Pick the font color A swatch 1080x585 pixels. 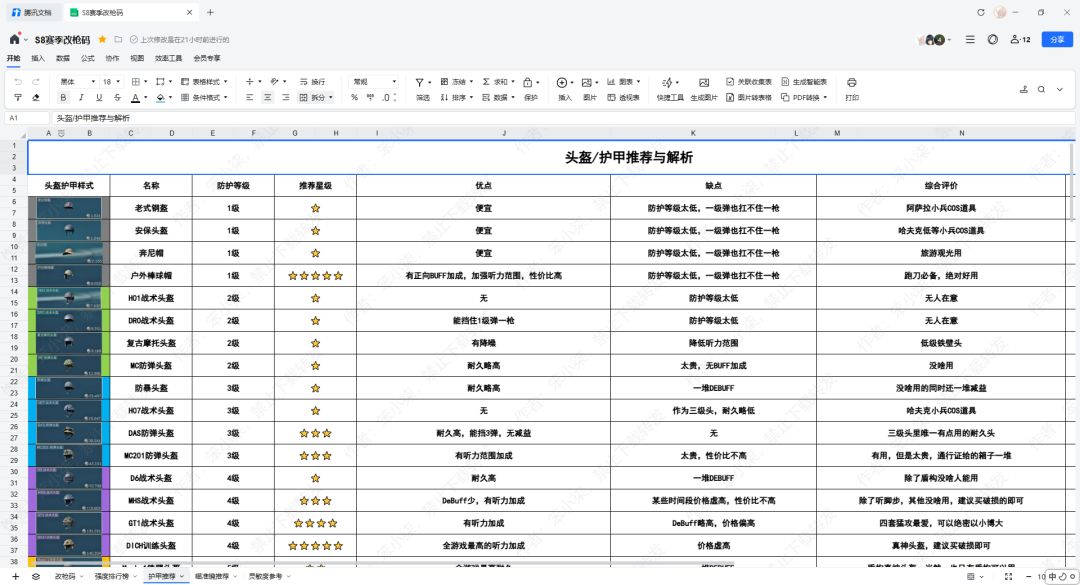point(136,98)
